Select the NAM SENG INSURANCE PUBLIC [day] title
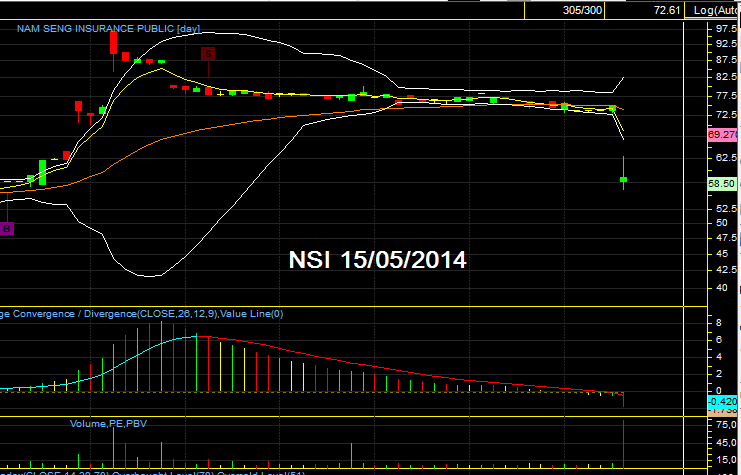Screen dimensions: 741x475 pos(108,29)
